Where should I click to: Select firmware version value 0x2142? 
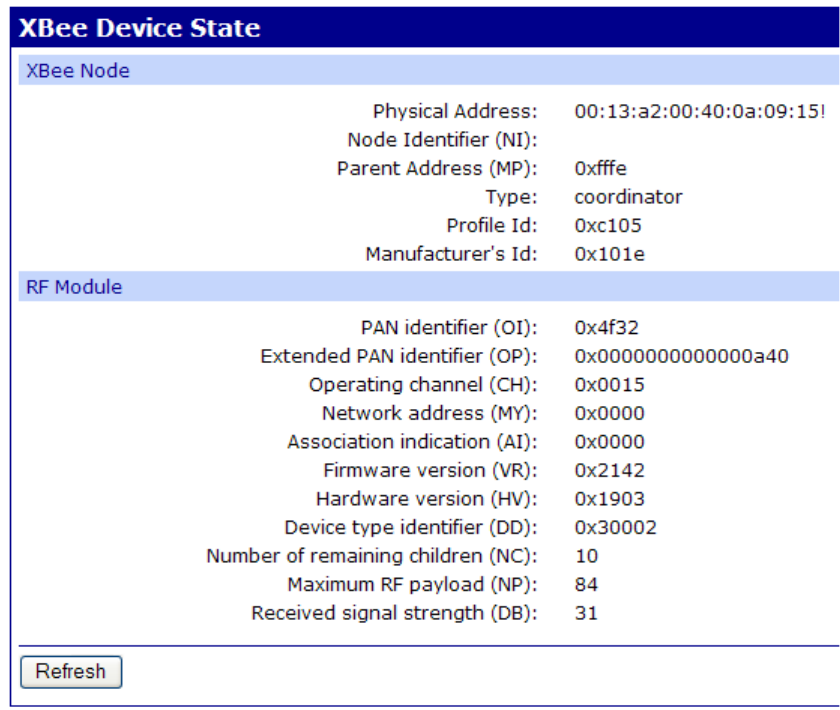[610, 470]
